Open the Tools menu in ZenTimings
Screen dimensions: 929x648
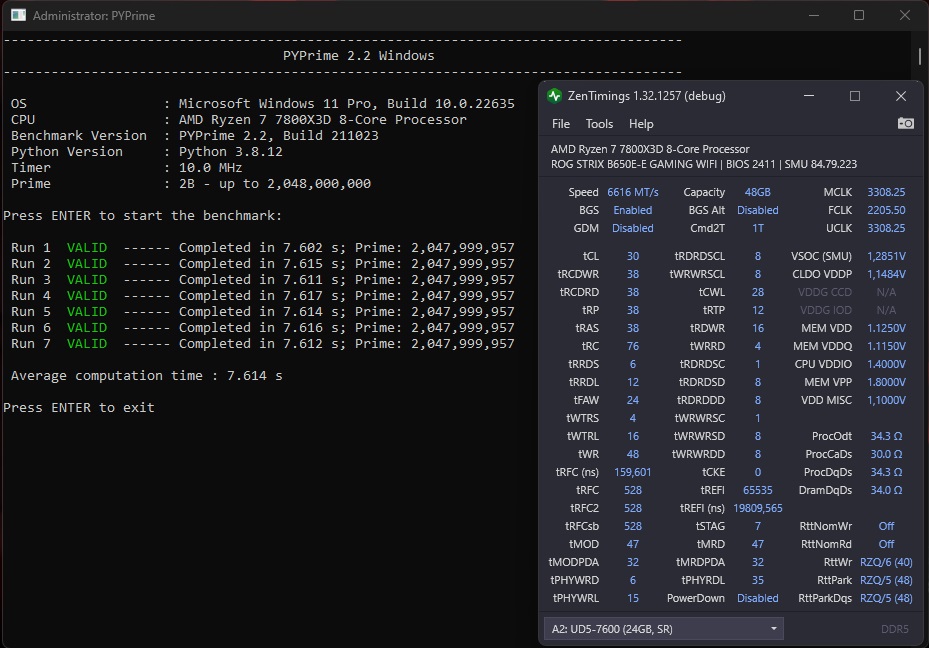tap(599, 124)
